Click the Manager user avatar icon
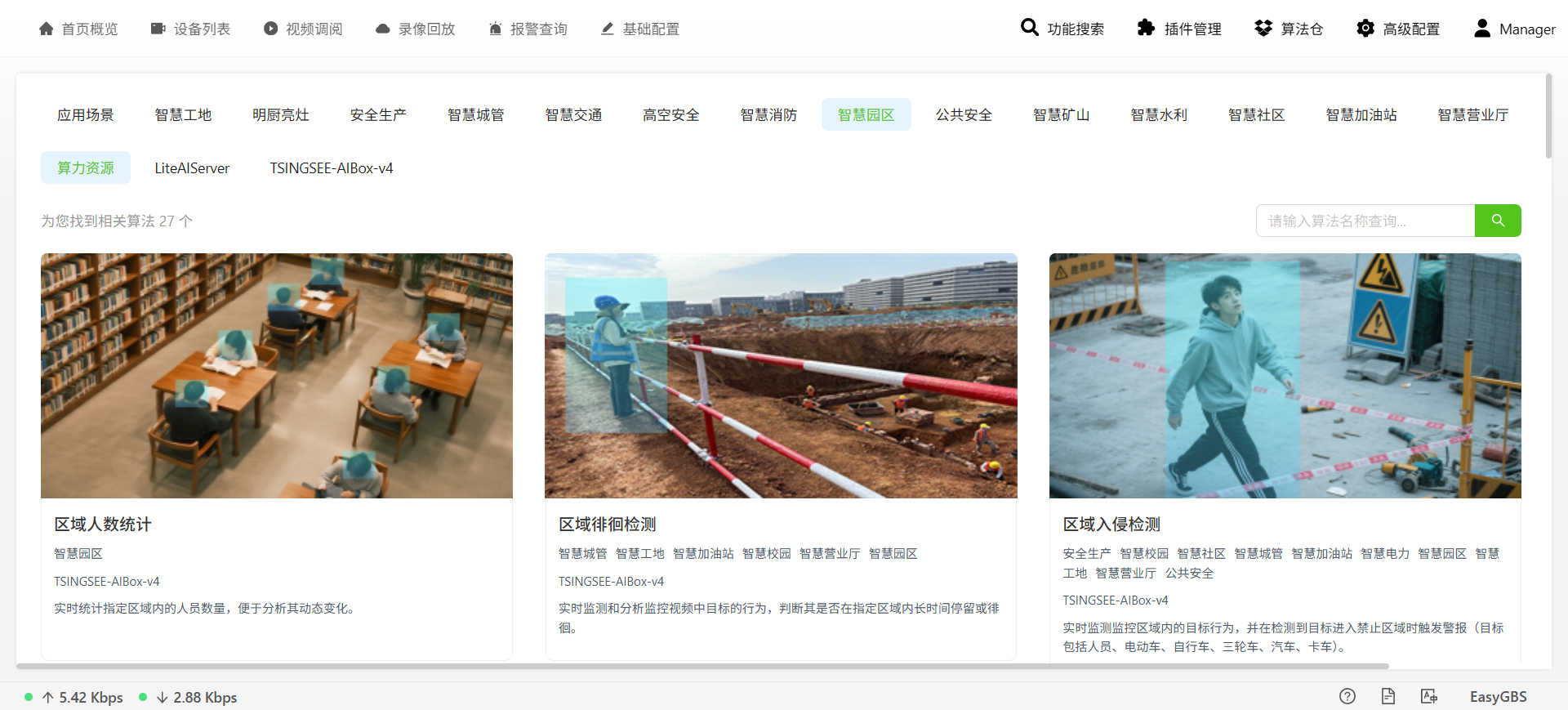Screen dimensions: 1568x710 pyautogui.click(x=1482, y=28)
